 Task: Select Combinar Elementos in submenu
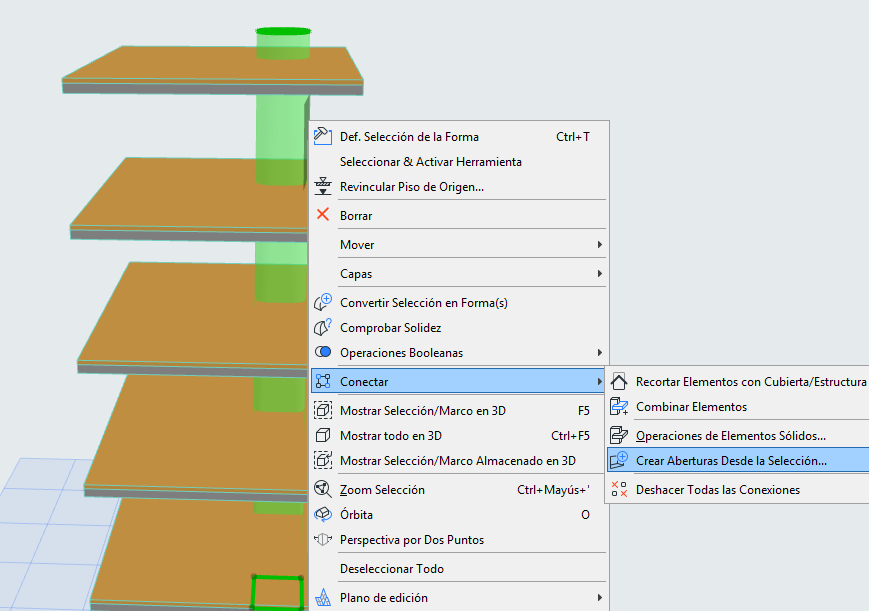point(738,406)
